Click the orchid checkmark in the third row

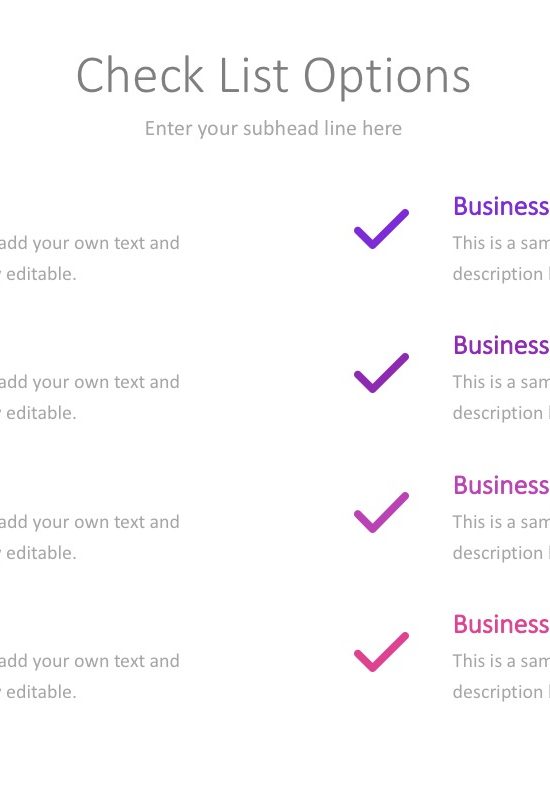381,512
